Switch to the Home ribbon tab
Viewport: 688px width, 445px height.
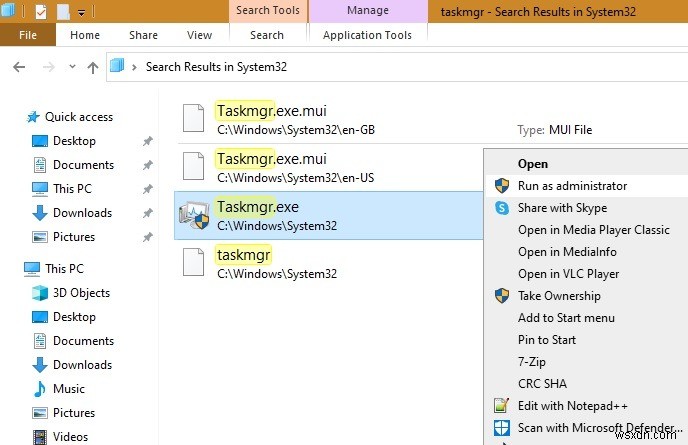click(x=85, y=35)
